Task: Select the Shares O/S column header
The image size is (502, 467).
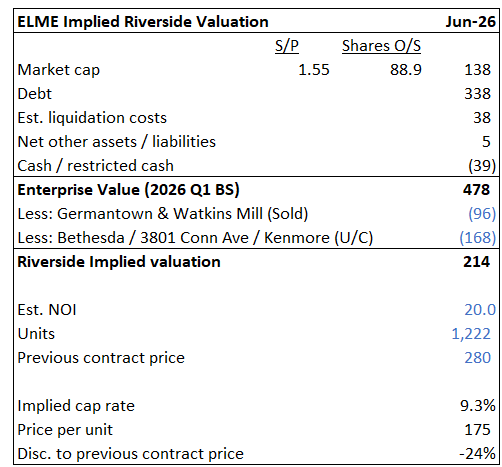Action: tap(381, 46)
